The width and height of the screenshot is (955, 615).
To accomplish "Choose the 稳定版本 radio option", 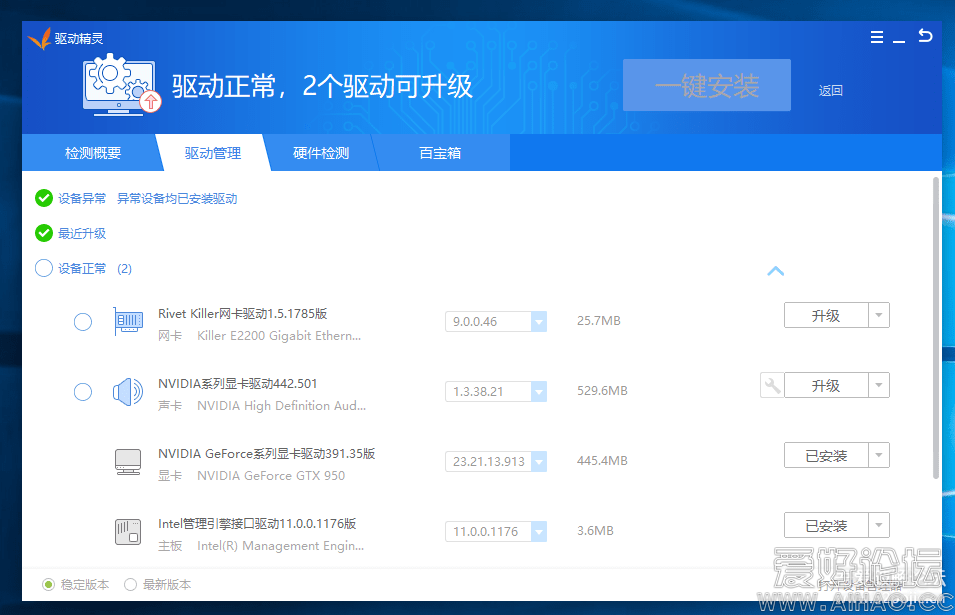I will [x=48, y=585].
